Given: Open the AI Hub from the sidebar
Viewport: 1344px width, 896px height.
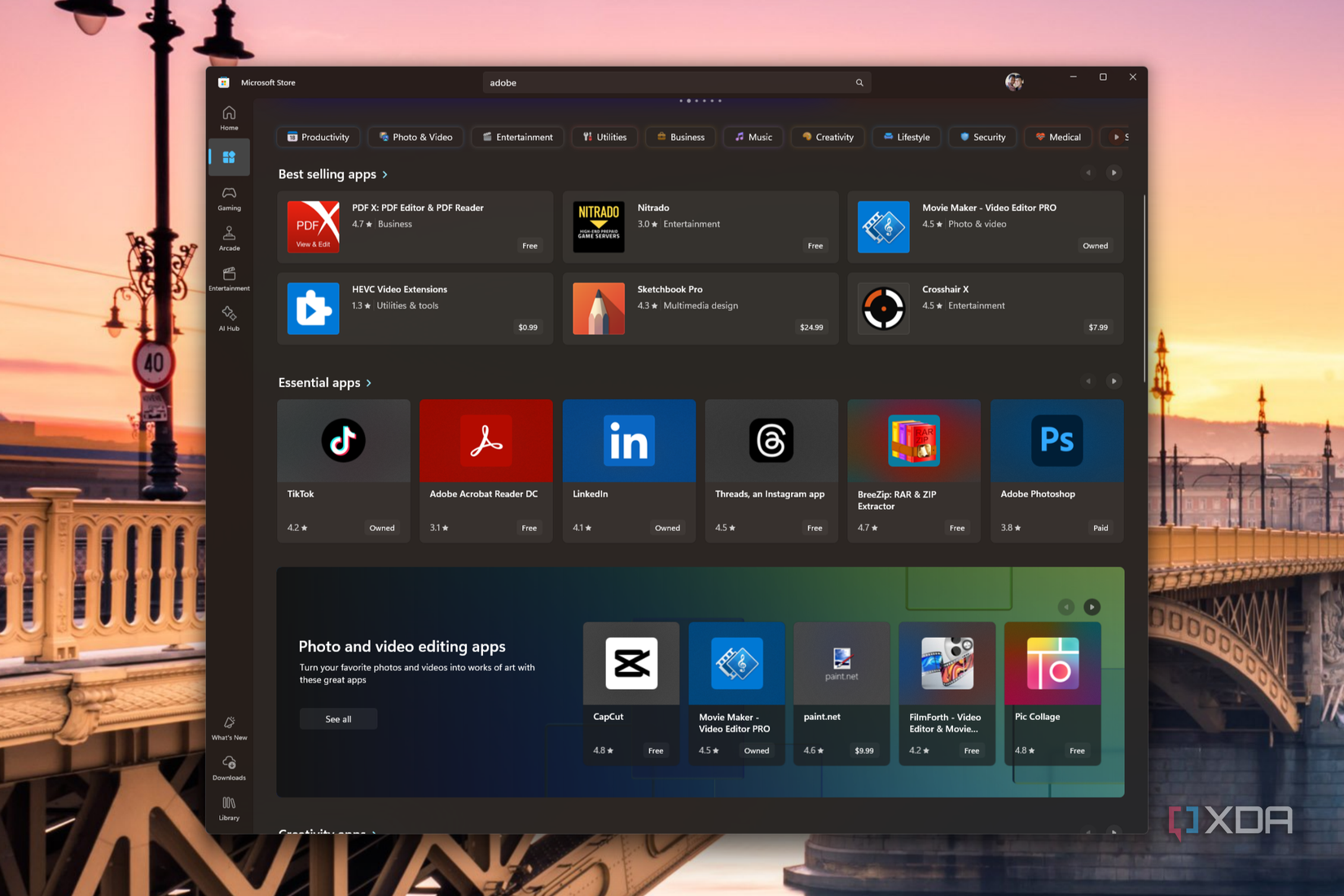Looking at the screenshot, I should (x=228, y=318).
